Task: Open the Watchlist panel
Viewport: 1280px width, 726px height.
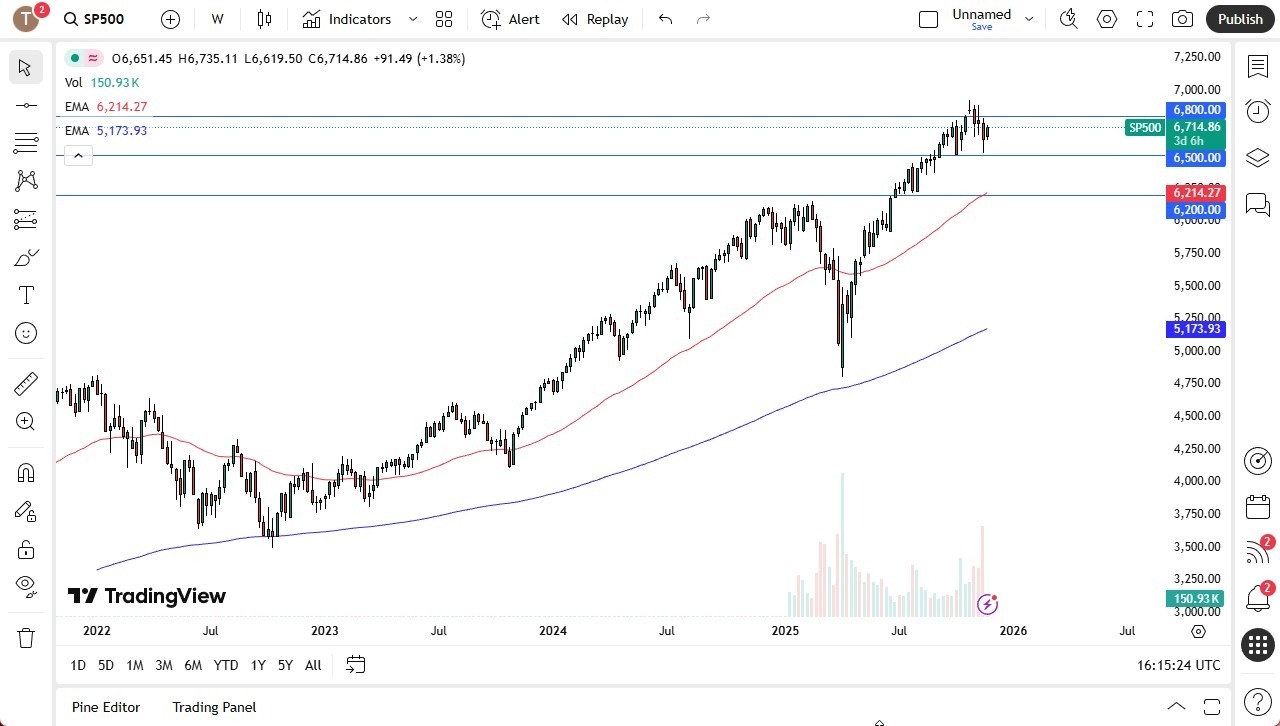Action: (1257, 66)
